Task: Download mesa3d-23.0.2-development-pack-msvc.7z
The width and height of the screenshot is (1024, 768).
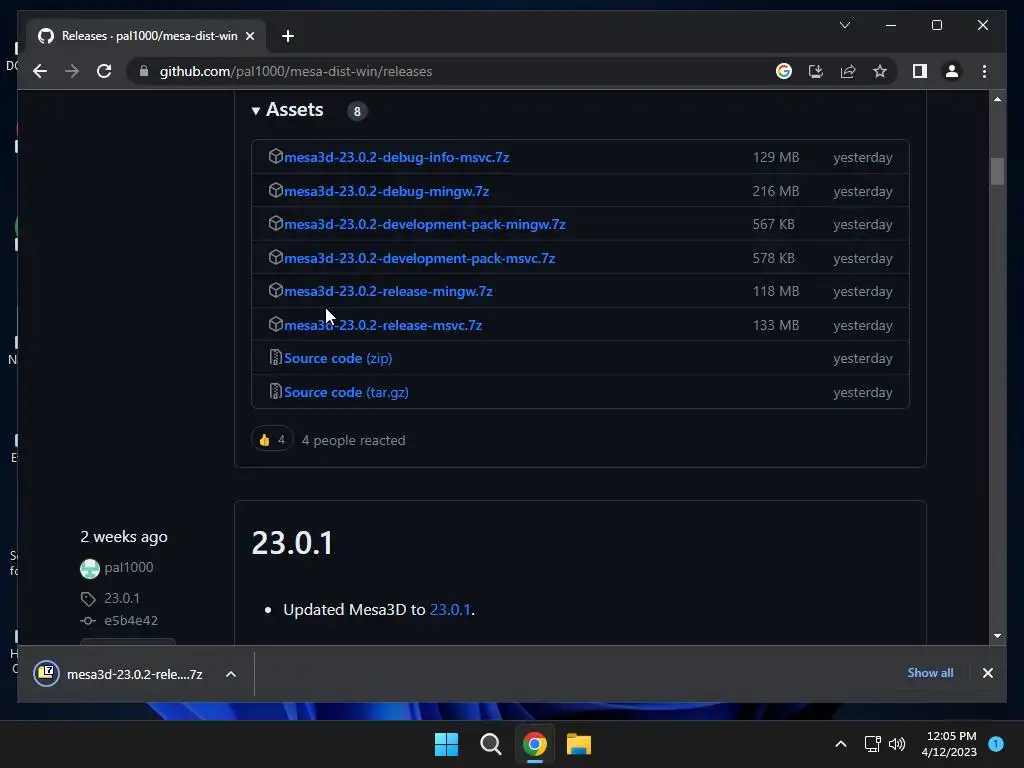Action: 419,259
